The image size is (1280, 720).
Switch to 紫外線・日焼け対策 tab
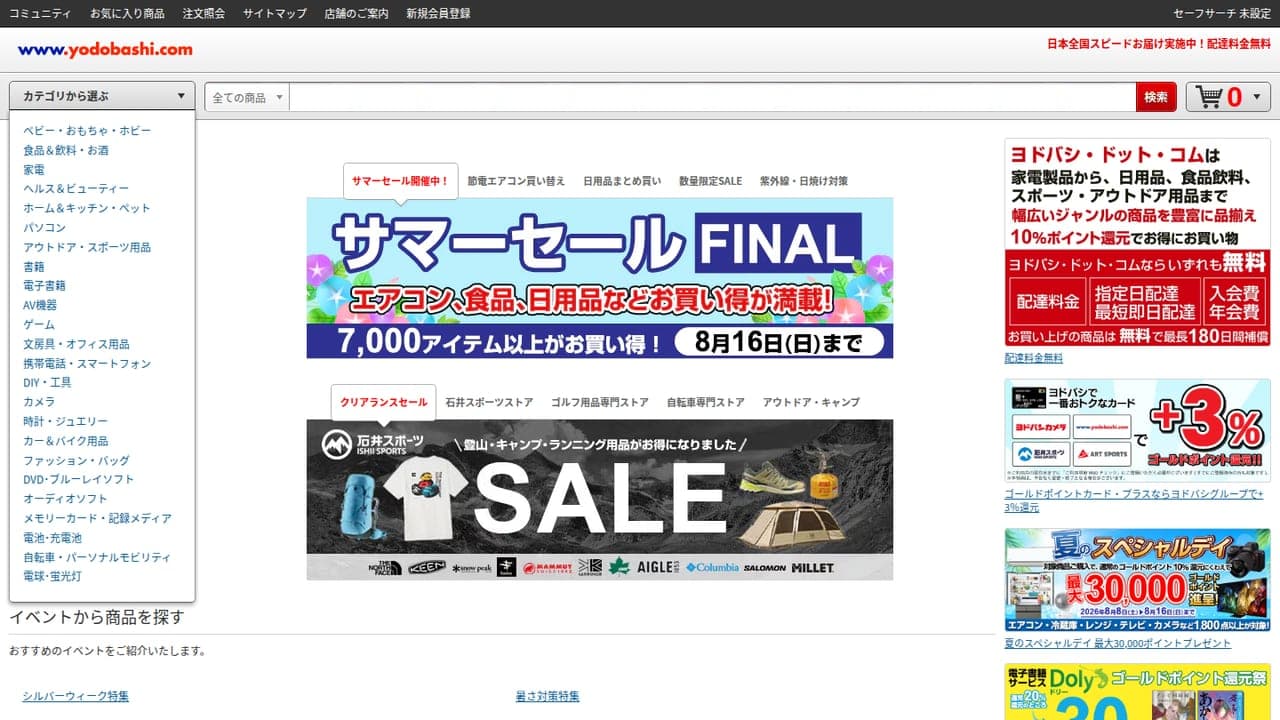point(804,181)
